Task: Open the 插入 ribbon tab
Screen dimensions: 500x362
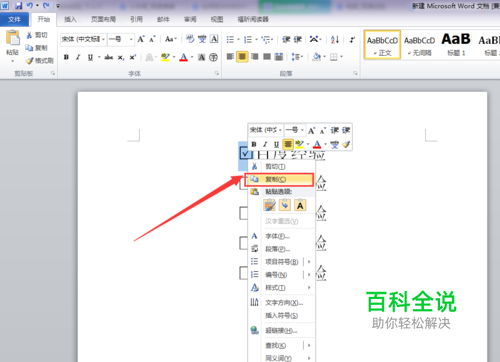Action: [x=70, y=19]
